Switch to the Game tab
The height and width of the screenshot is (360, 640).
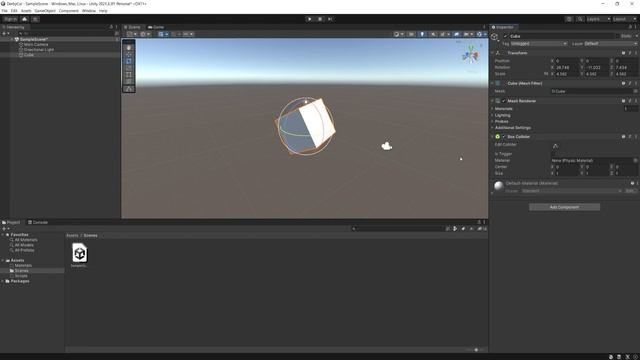[156, 27]
